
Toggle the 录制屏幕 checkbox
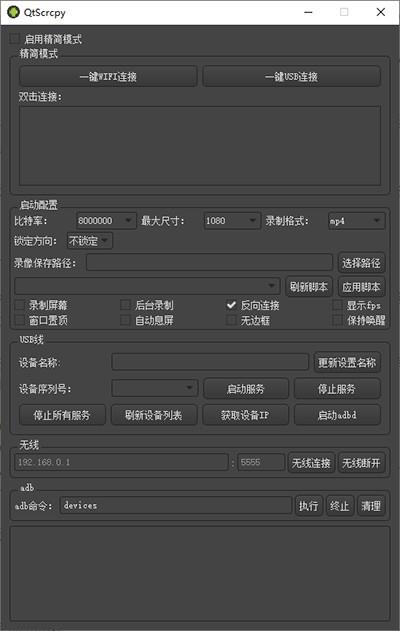pos(20,305)
